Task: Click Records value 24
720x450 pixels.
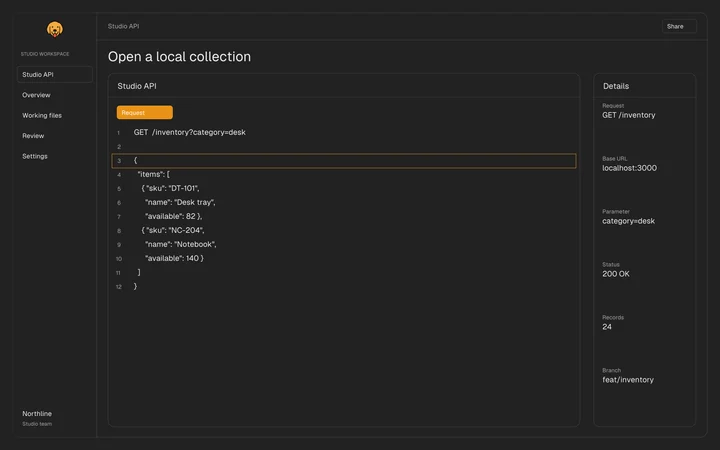Action: 607,327
